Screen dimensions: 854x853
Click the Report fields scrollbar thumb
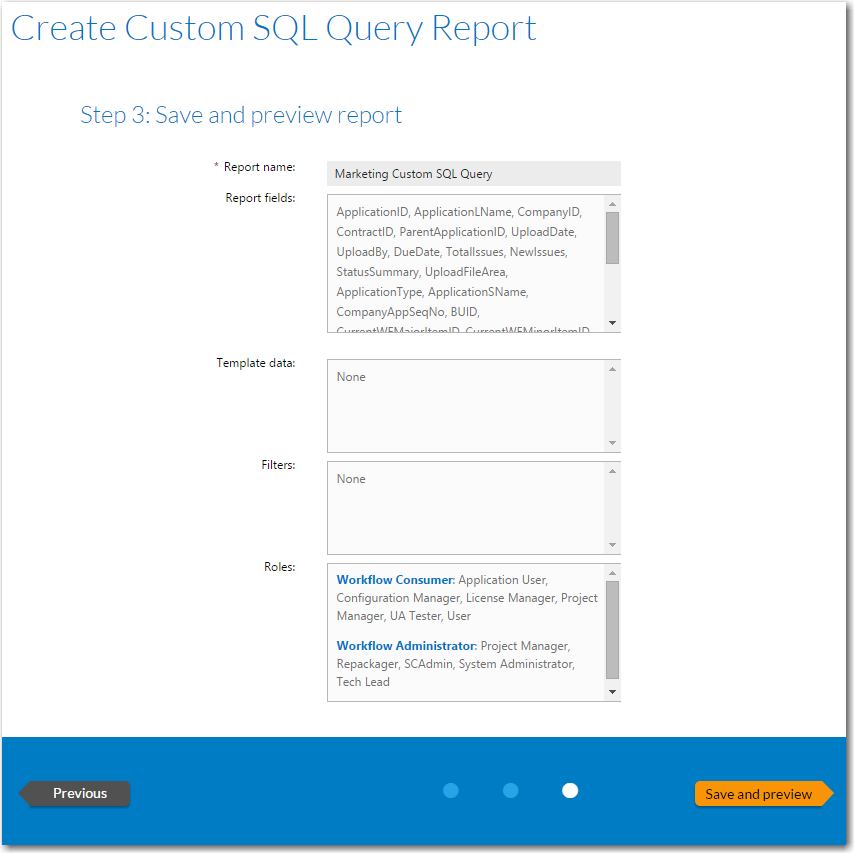click(x=613, y=237)
